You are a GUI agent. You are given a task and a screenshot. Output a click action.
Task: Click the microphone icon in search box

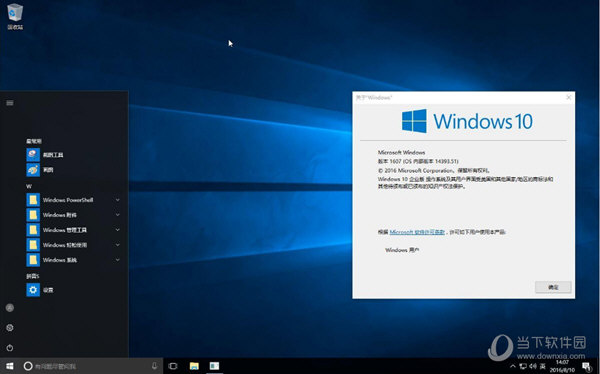coord(154,366)
